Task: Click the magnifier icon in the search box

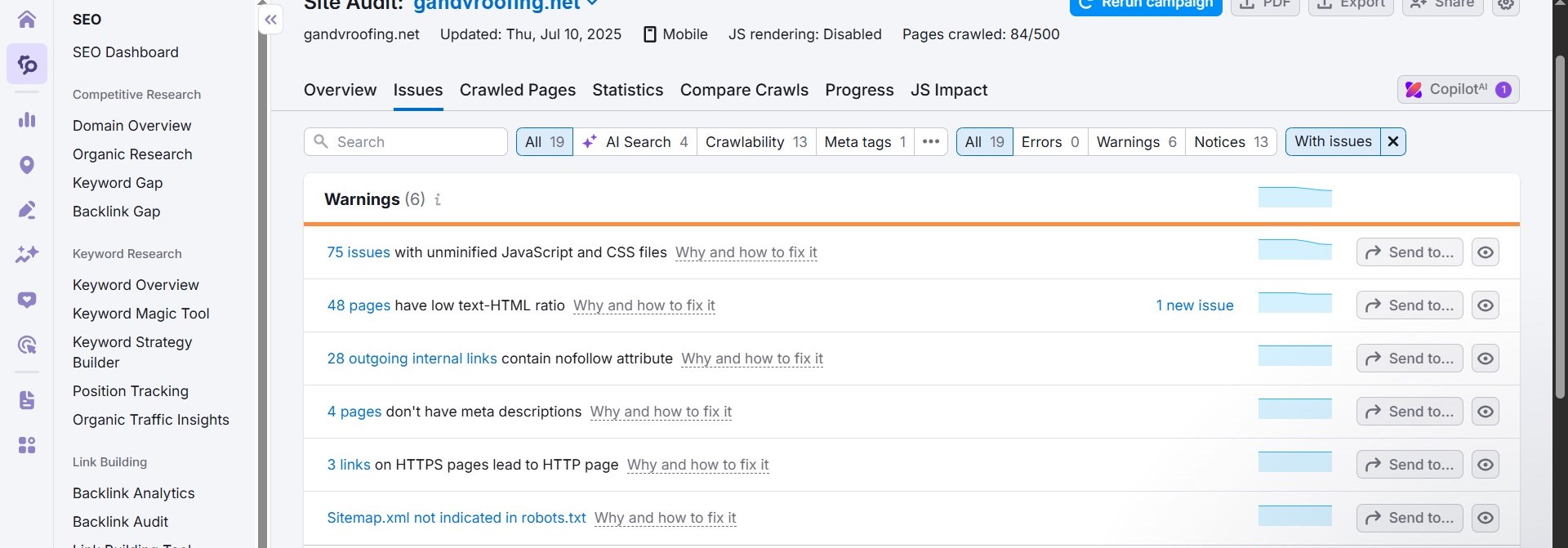Action: (321, 141)
